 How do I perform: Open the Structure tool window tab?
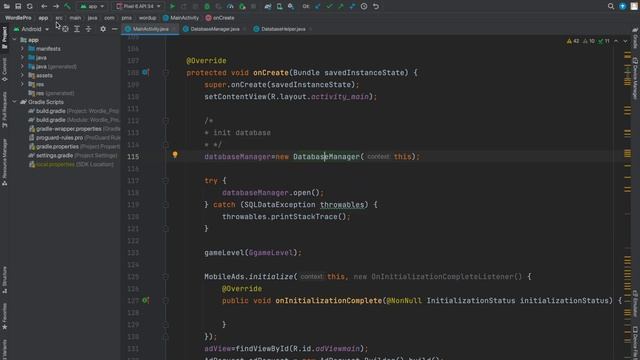(4, 280)
